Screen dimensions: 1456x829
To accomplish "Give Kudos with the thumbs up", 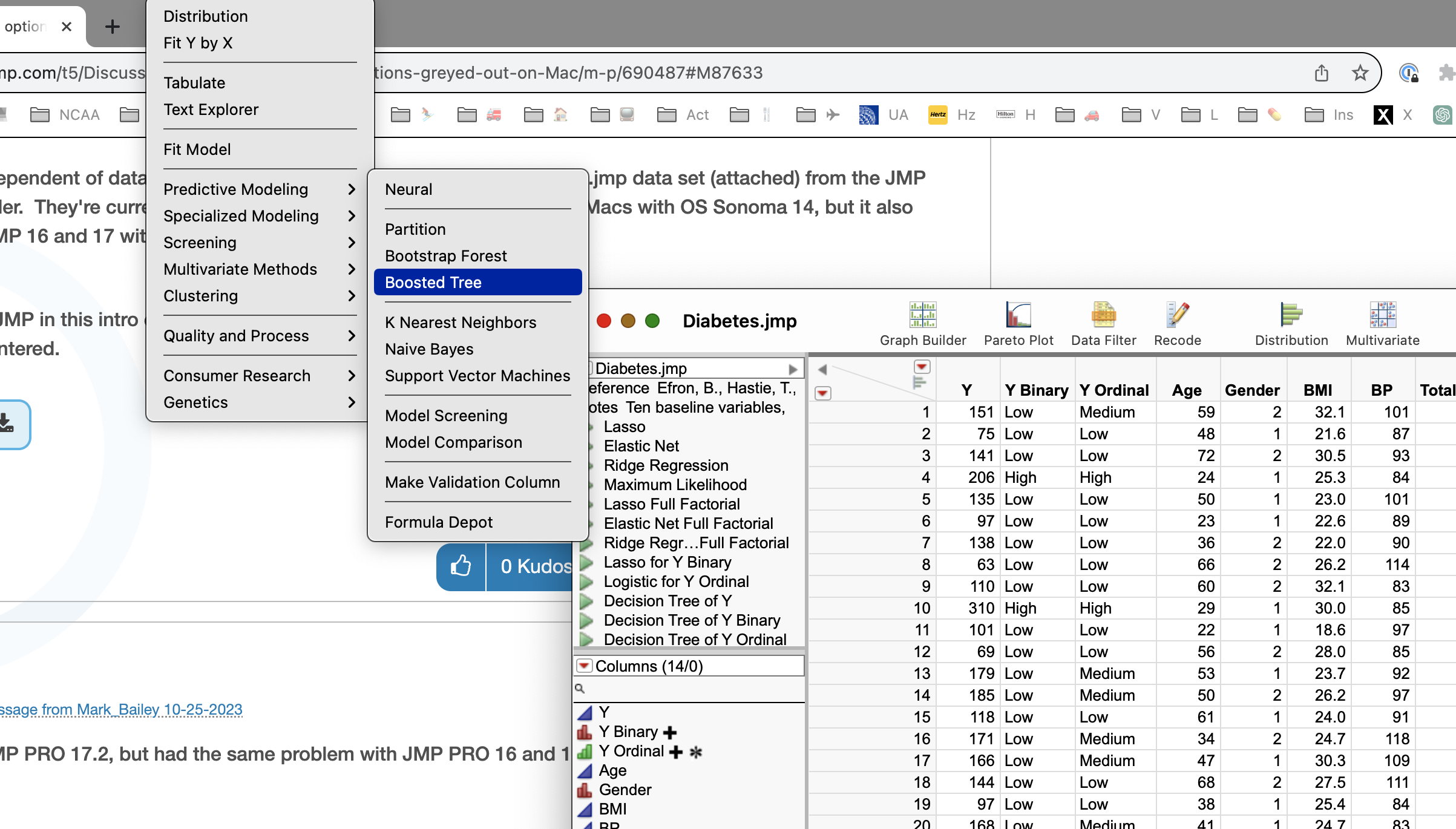I will (x=461, y=566).
